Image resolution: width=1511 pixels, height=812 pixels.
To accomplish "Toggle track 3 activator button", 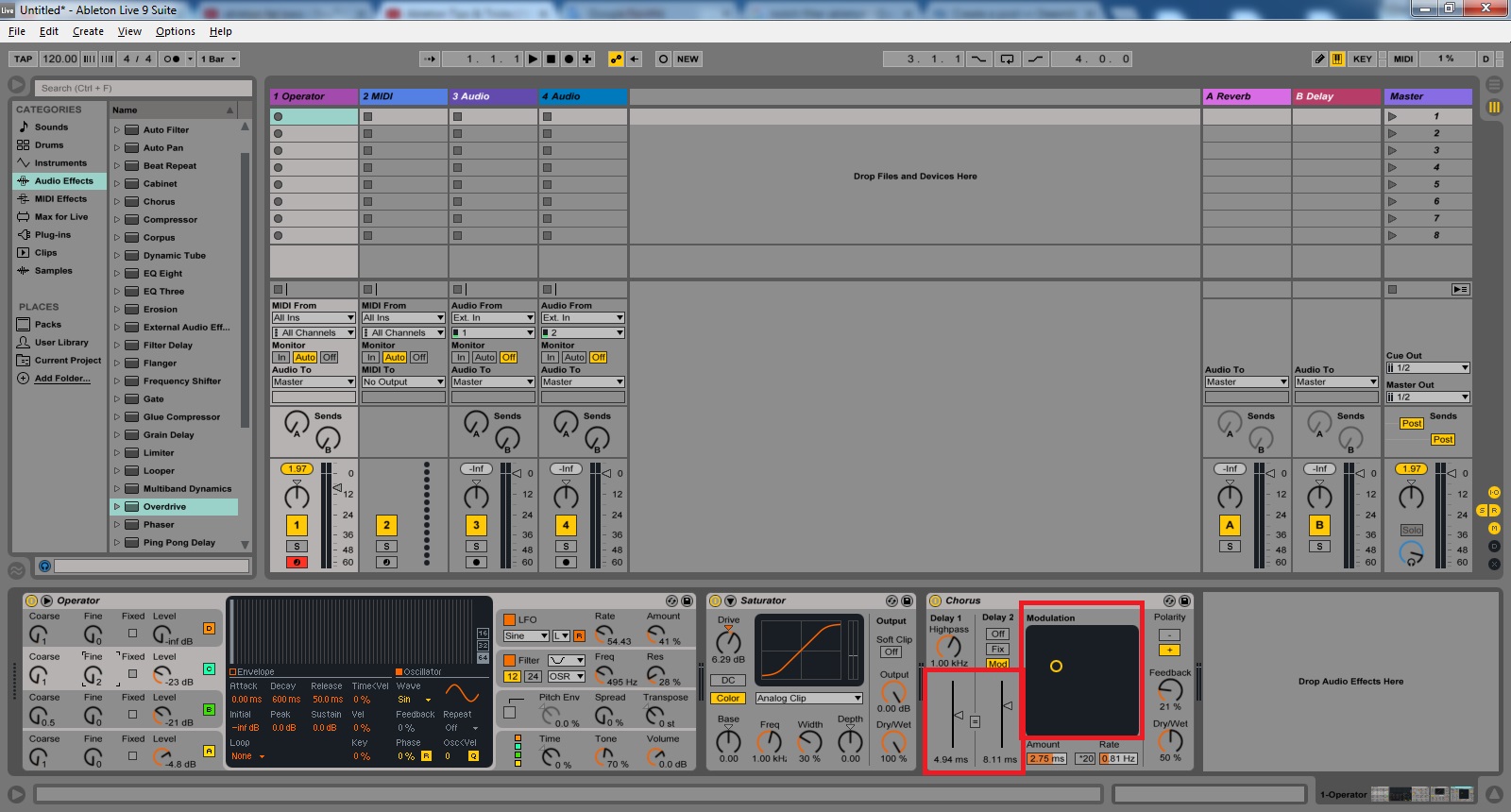I will (x=476, y=525).
